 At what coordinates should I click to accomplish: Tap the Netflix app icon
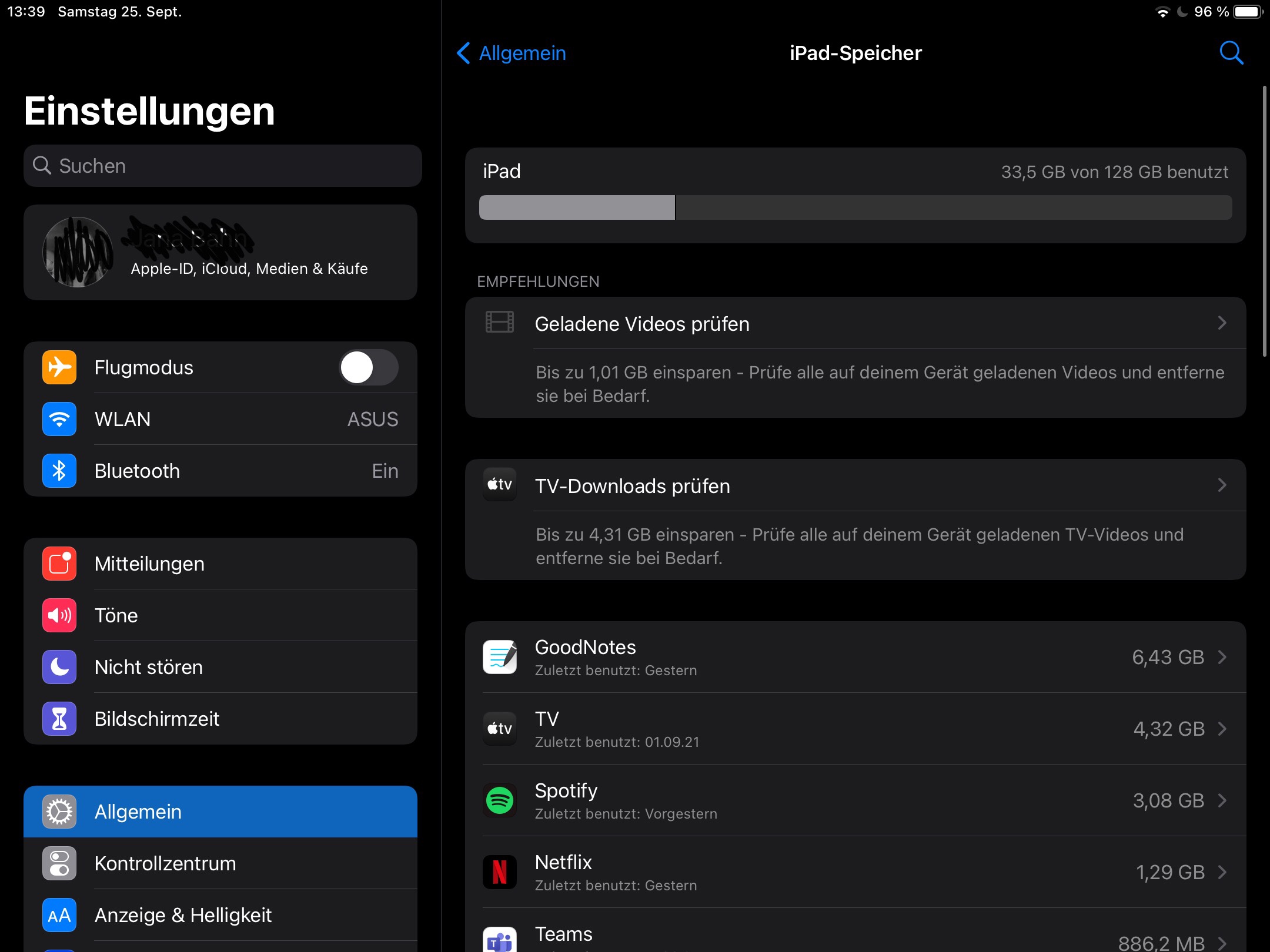tap(500, 872)
